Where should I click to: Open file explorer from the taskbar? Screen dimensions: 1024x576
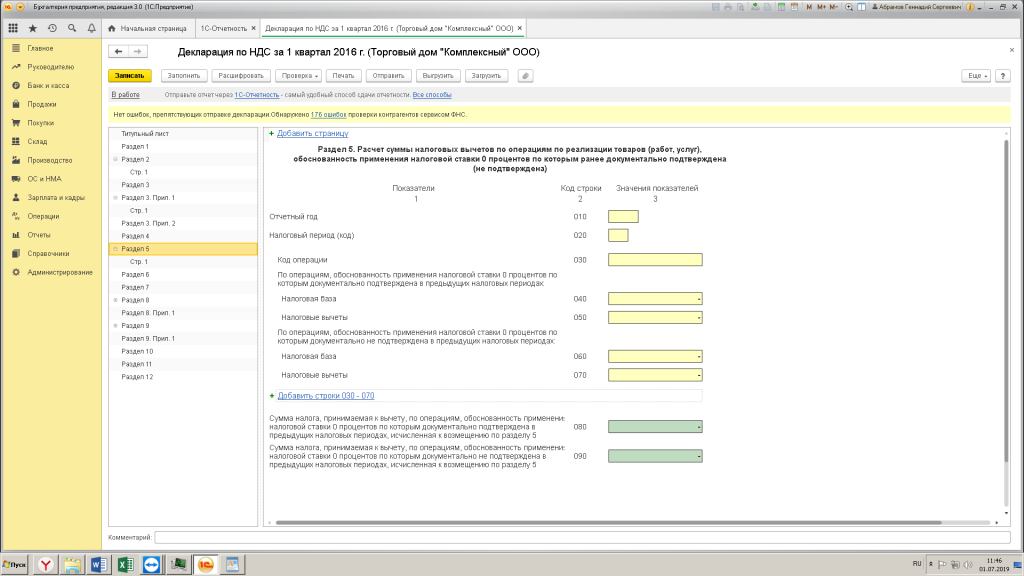tap(72, 564)
